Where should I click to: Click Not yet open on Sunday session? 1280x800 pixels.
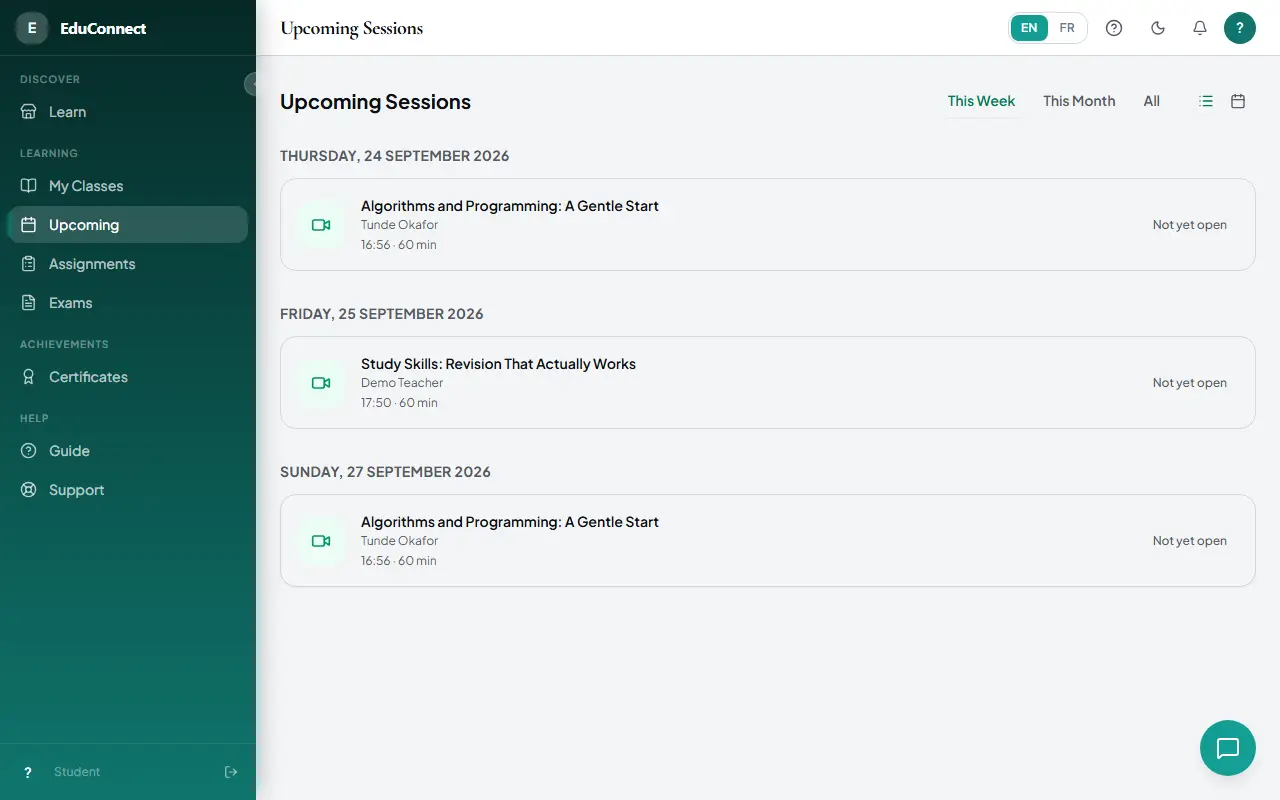pyautogui.click(x=1190, y=541)
